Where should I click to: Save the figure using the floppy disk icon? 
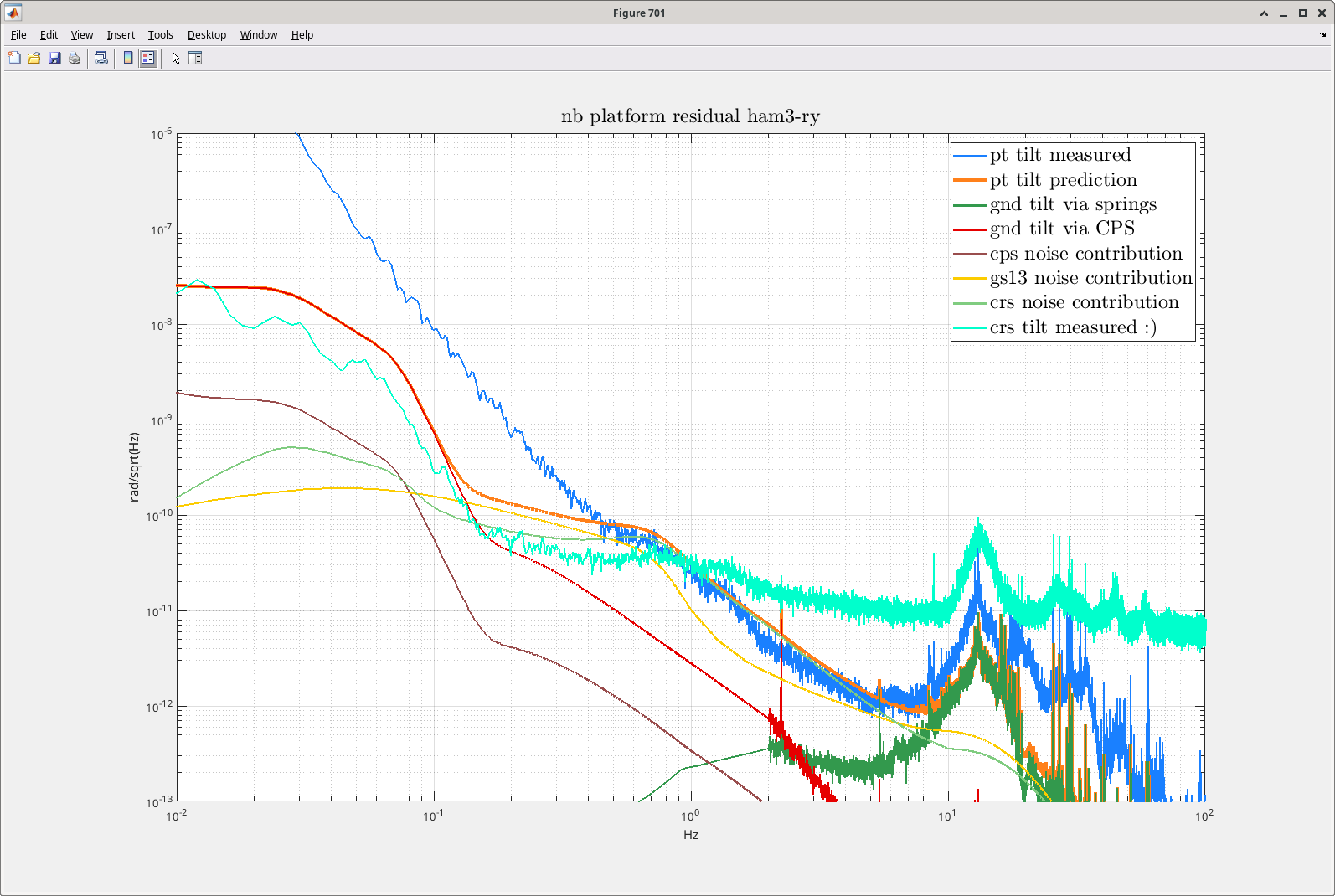[x=54, y=58]
